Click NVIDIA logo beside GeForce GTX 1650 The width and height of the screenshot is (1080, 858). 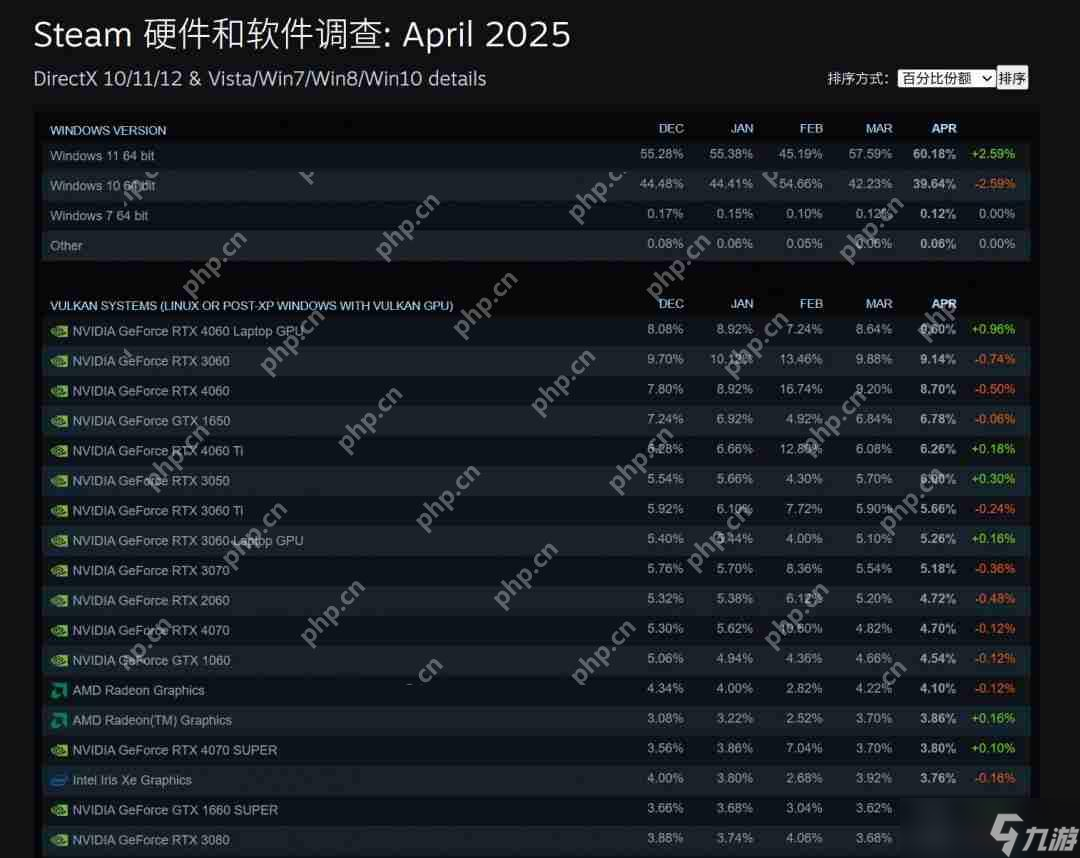point(59,421)
